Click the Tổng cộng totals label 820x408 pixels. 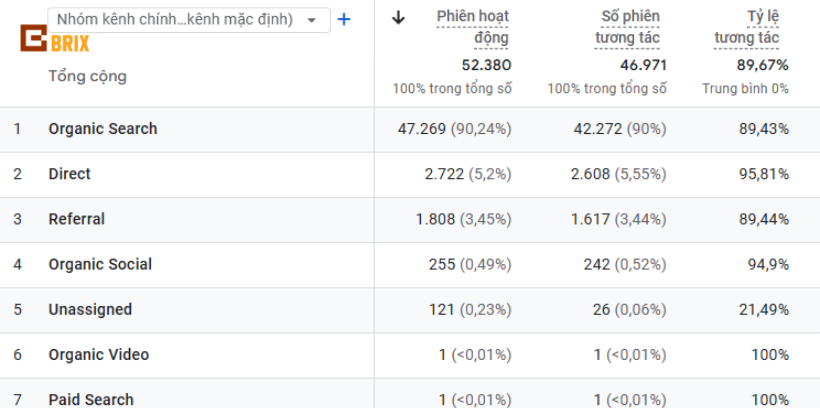click(87, 76)
